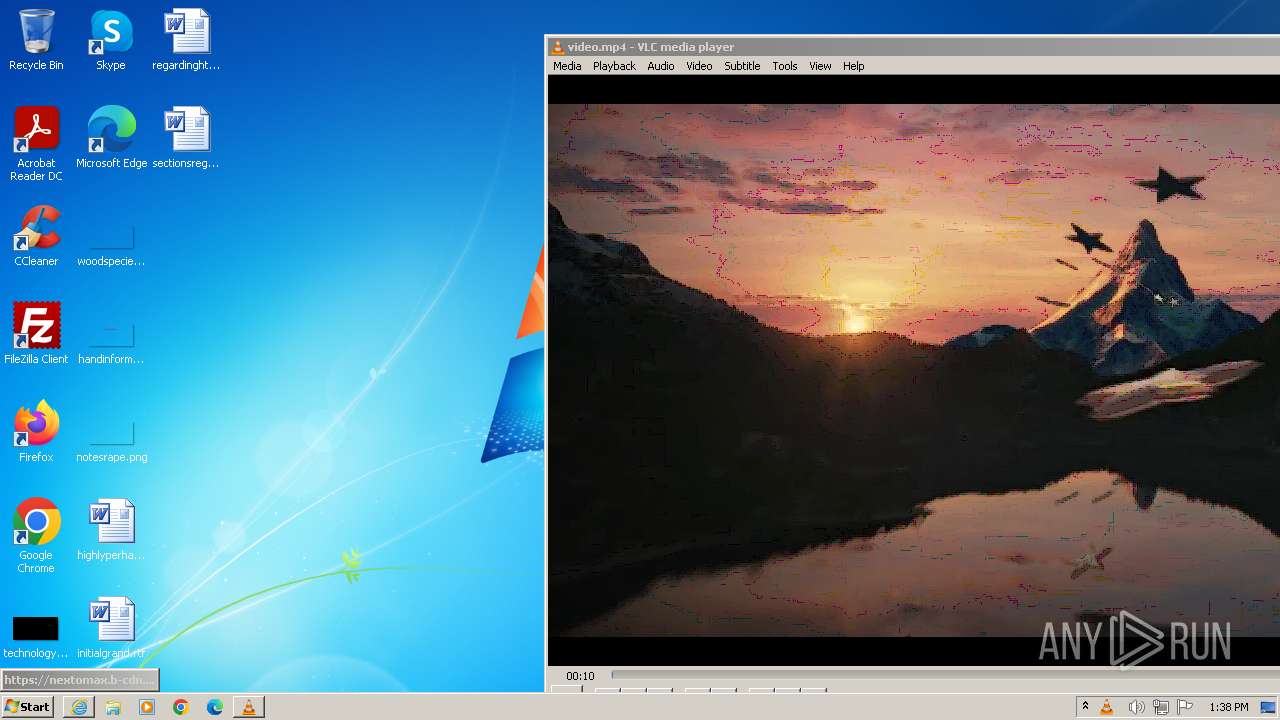This screenshot has width=1280, height=720.
Task: Open the Recycle Bin desktop icon
Action: click(36, 40)
